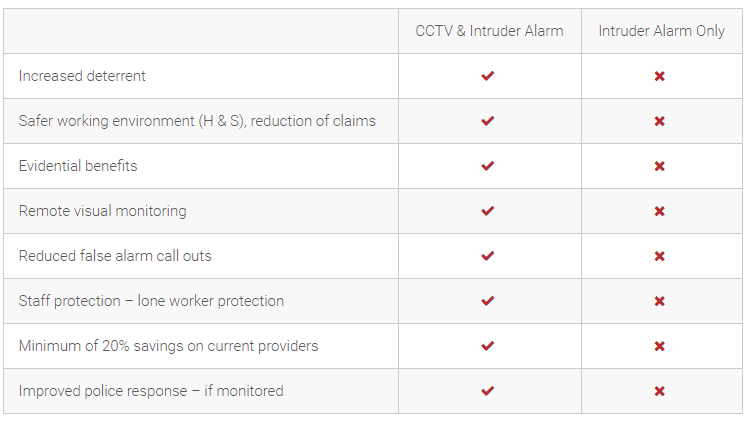Image resolution: width=749 pixels, height=422 pixels.
Task: Click checkmark for Safer working environment row
Action: (488, 121)
